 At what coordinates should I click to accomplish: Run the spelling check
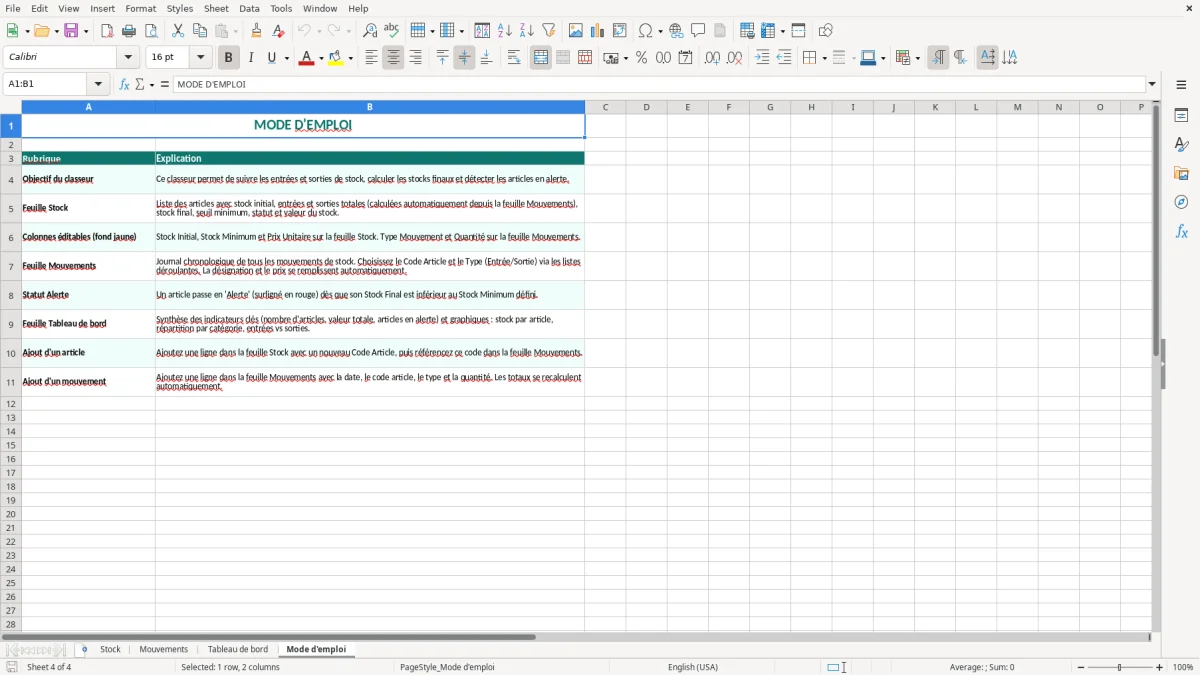pos(391,31)
